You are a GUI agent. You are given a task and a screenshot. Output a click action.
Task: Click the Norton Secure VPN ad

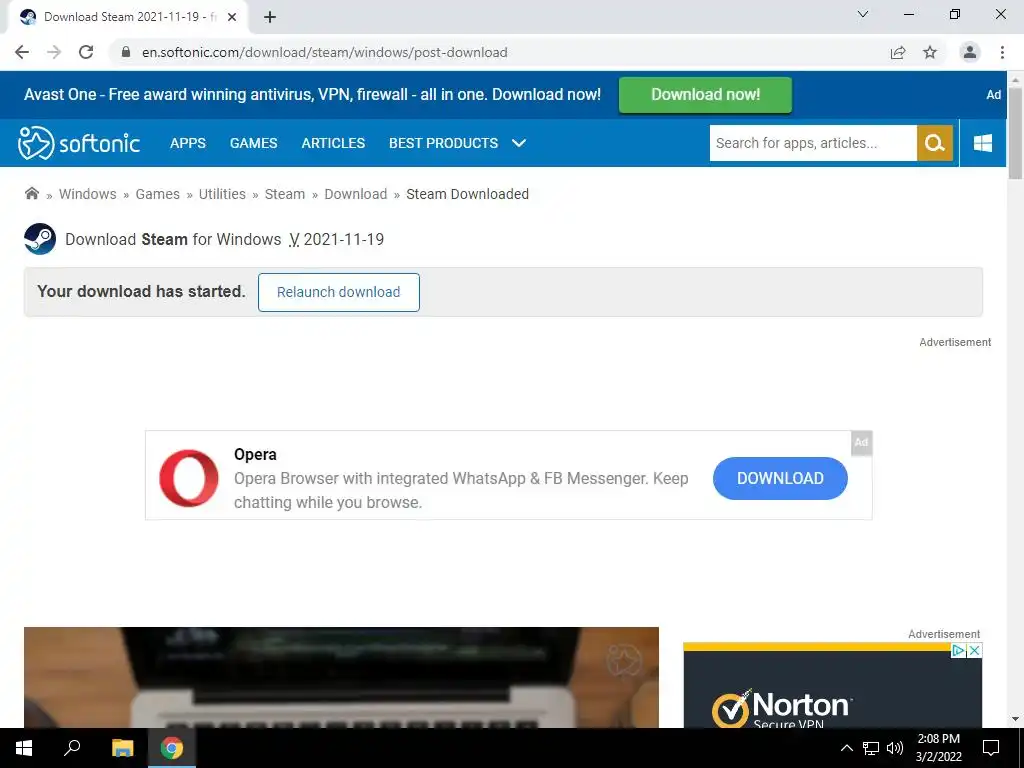point(833,686)
